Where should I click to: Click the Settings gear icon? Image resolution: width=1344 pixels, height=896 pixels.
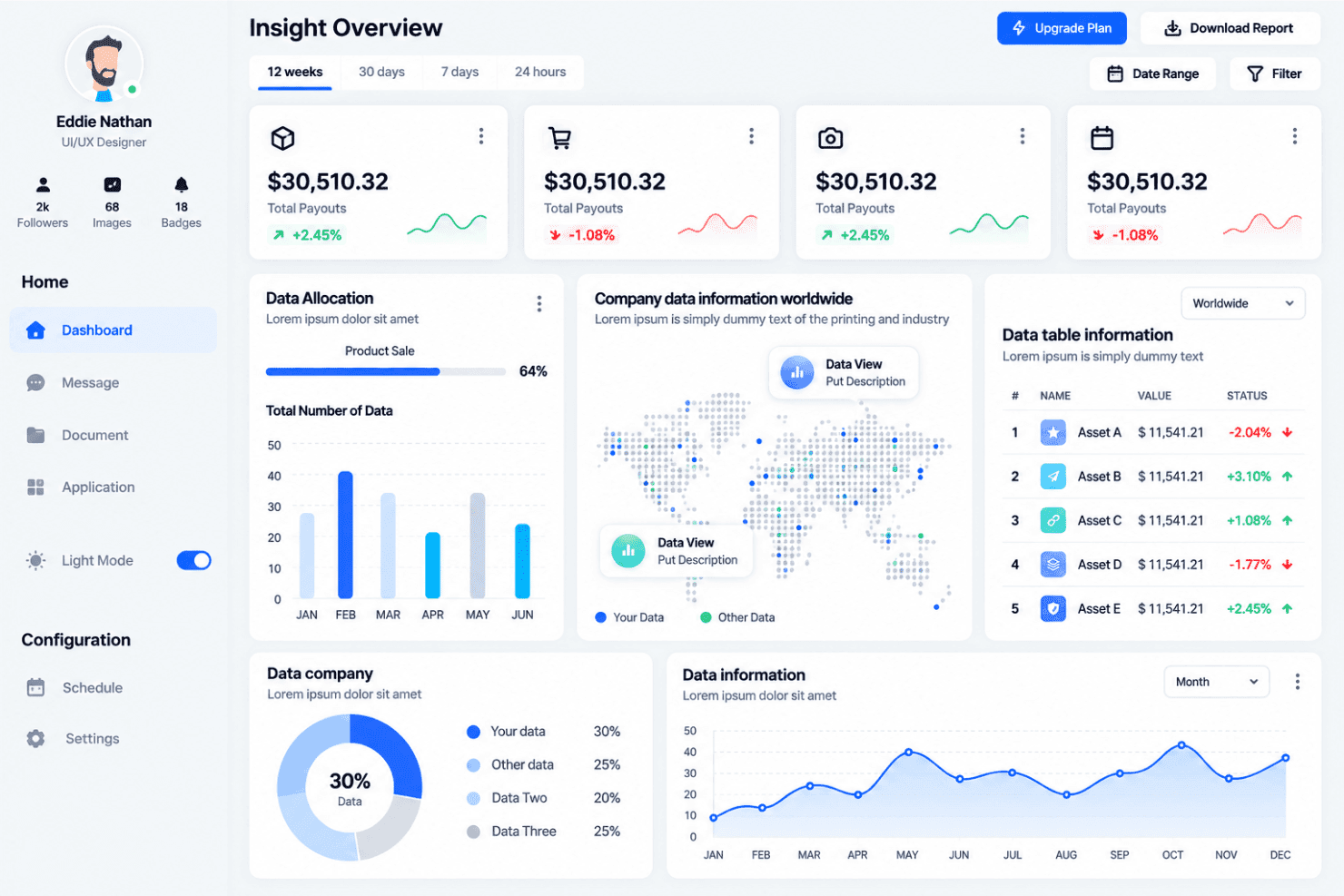(35, 738)
